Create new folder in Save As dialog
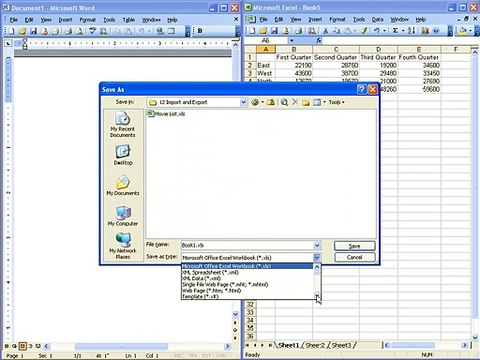 click(x=306, y=102)
